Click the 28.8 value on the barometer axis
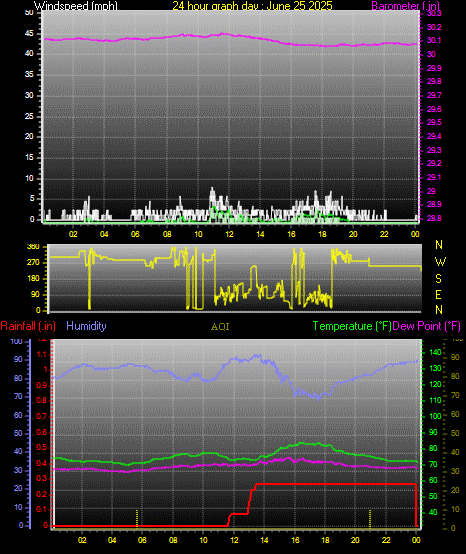The image size is (466, 554). [434, 218]
